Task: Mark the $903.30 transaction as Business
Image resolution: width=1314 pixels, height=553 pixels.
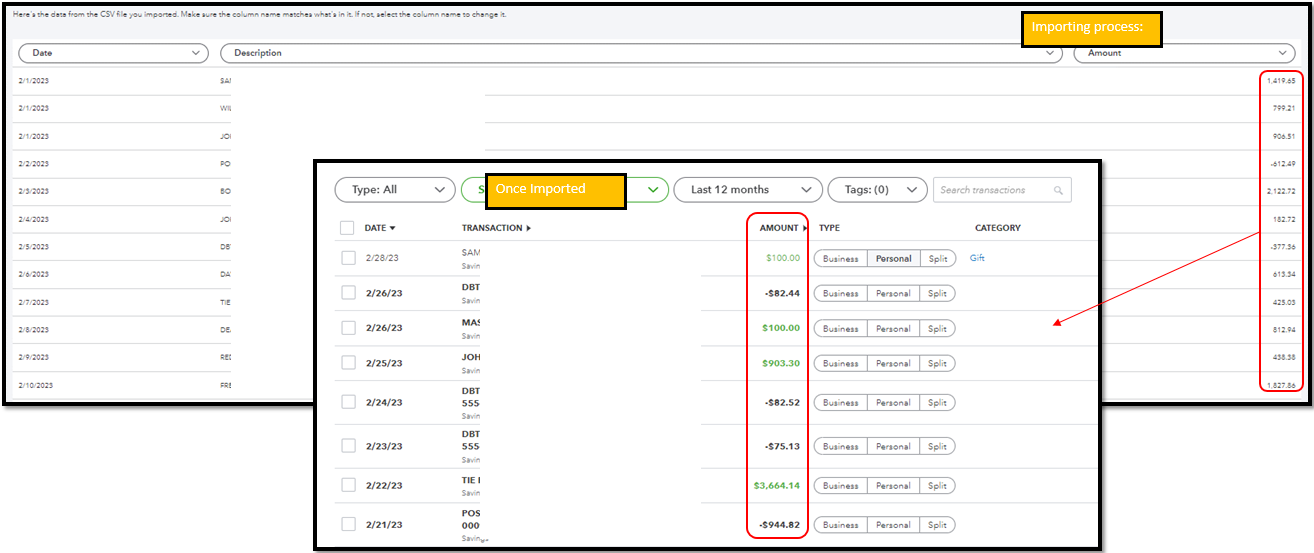Action: pyautogui.click(x=841, y=363)
